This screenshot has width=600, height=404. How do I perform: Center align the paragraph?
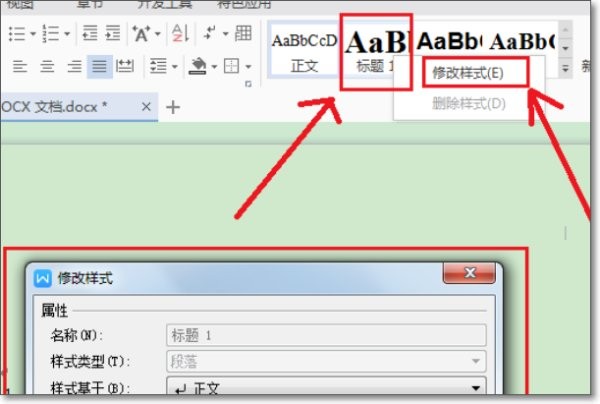point(47,67)
